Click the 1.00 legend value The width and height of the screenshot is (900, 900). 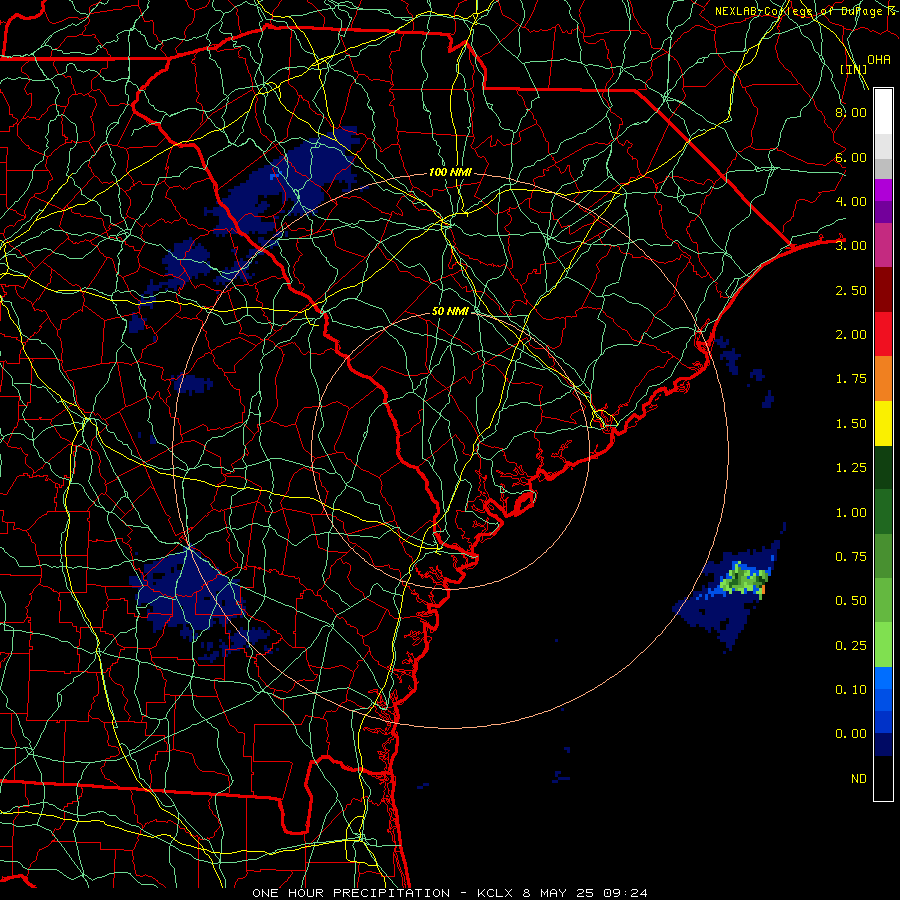851,513
